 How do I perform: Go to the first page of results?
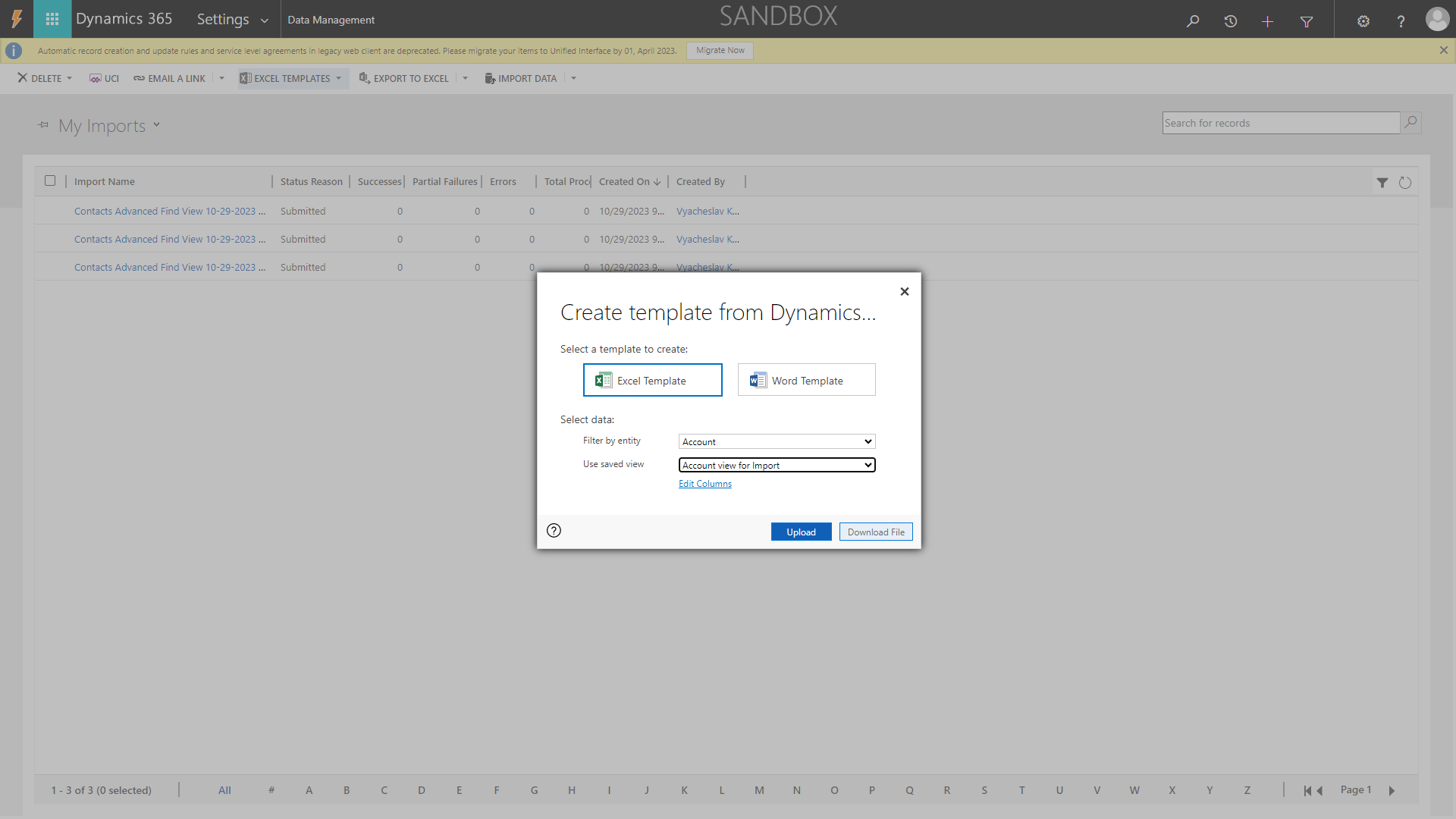coord(1307,790)
